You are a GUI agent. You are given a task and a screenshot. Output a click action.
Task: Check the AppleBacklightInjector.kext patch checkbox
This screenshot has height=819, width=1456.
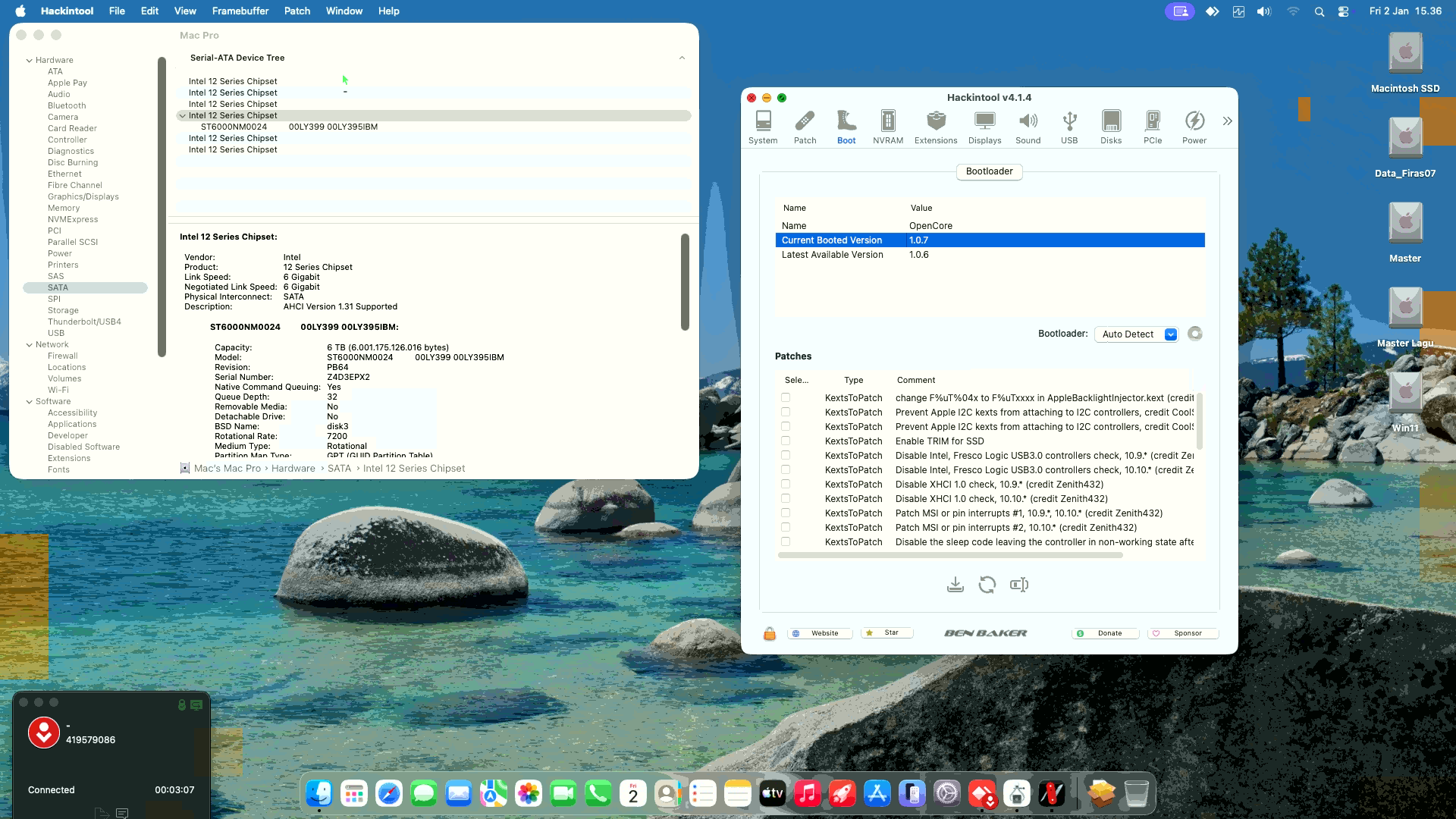tap(786, 397)
